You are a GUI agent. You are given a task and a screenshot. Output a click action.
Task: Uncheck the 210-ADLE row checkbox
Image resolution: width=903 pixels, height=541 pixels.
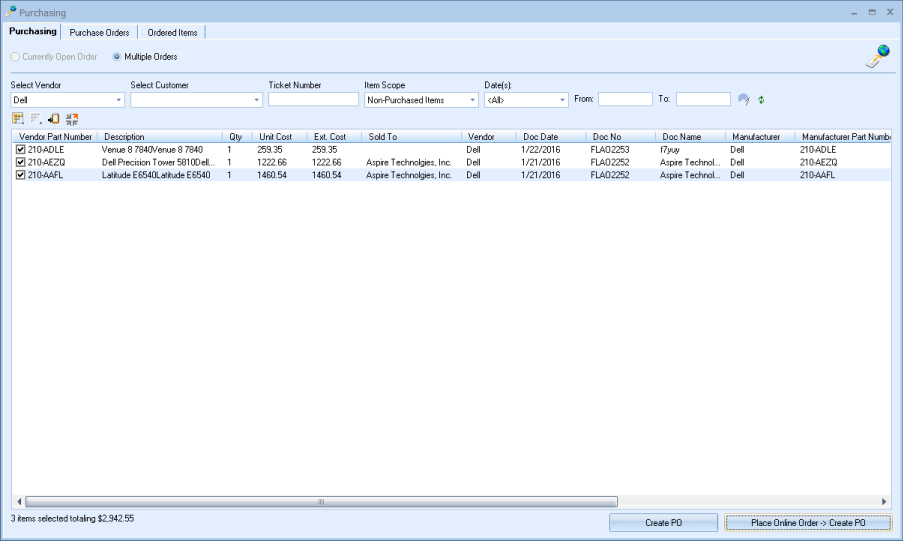coord(20,149)
